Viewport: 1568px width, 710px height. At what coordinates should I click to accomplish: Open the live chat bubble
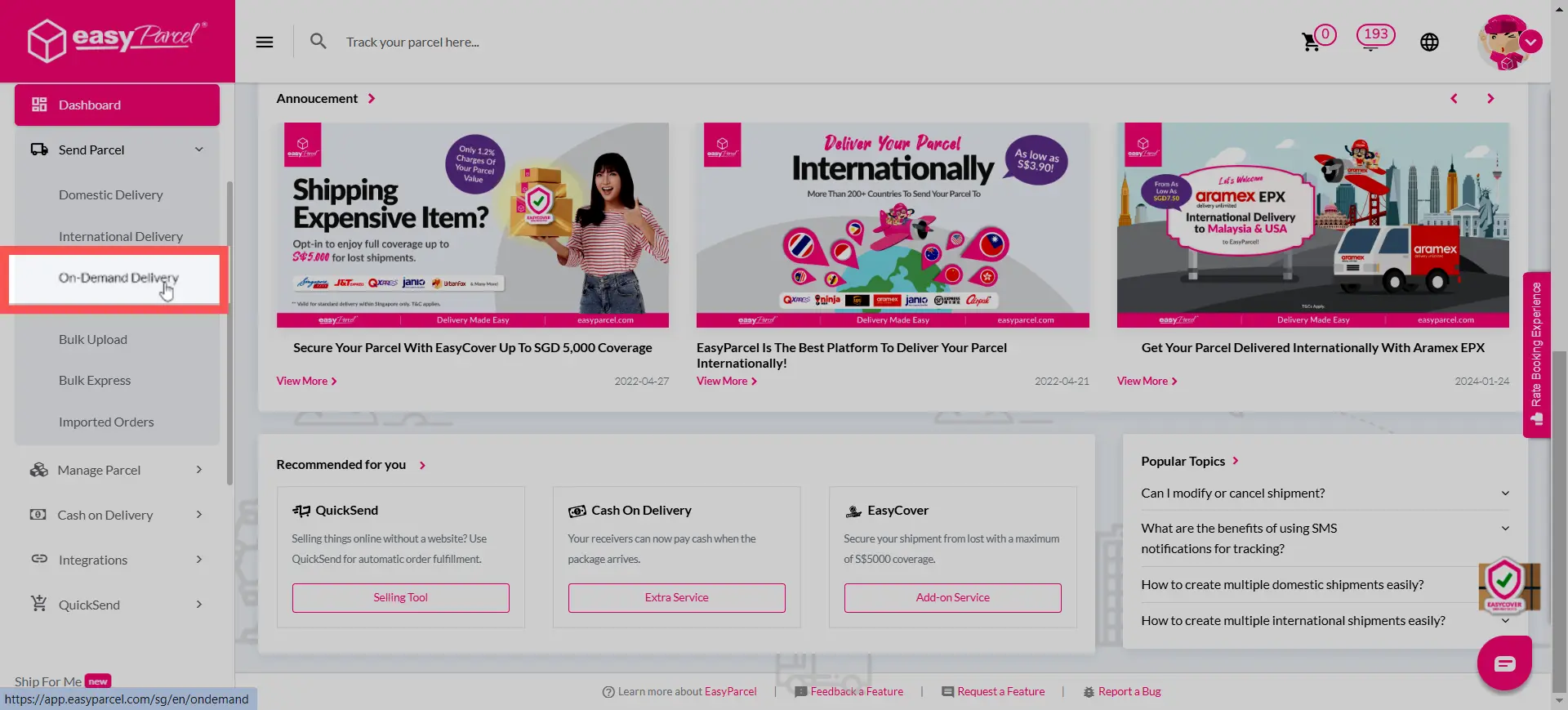[x=1504, y=663]
